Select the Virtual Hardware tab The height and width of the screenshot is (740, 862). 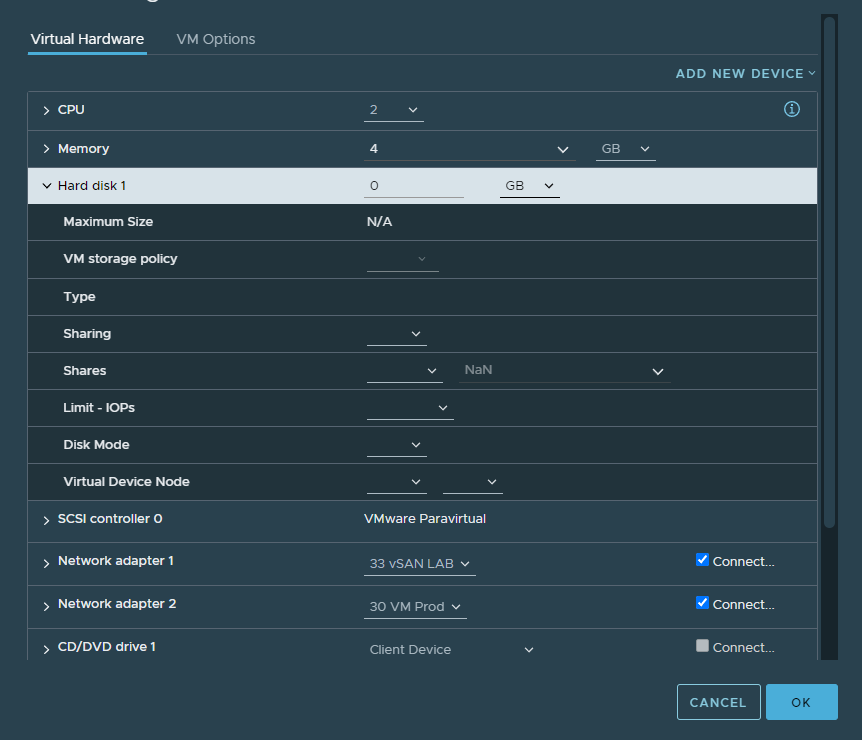pos(87,39)
